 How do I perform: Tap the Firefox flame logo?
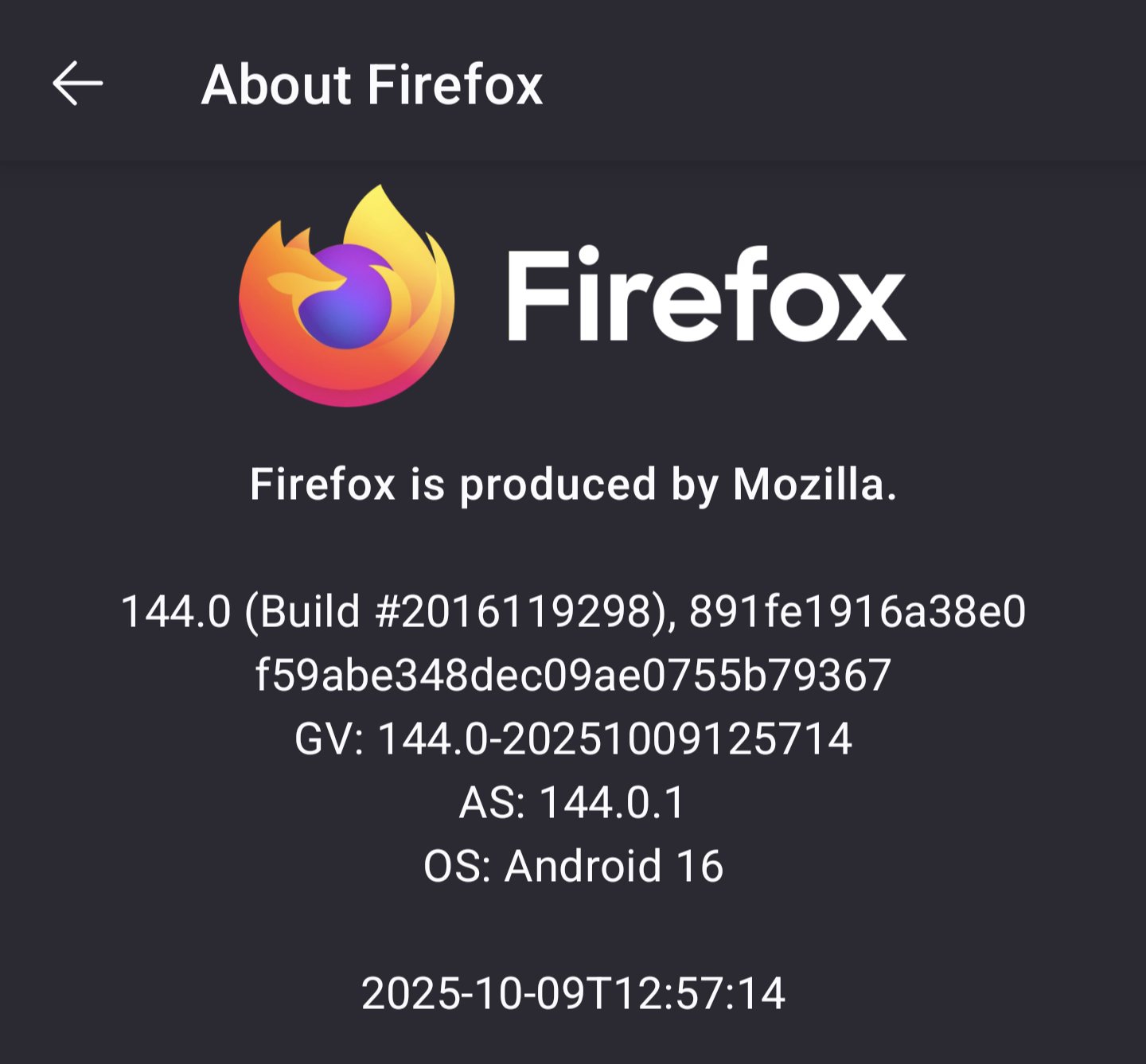tap(347, 296)
